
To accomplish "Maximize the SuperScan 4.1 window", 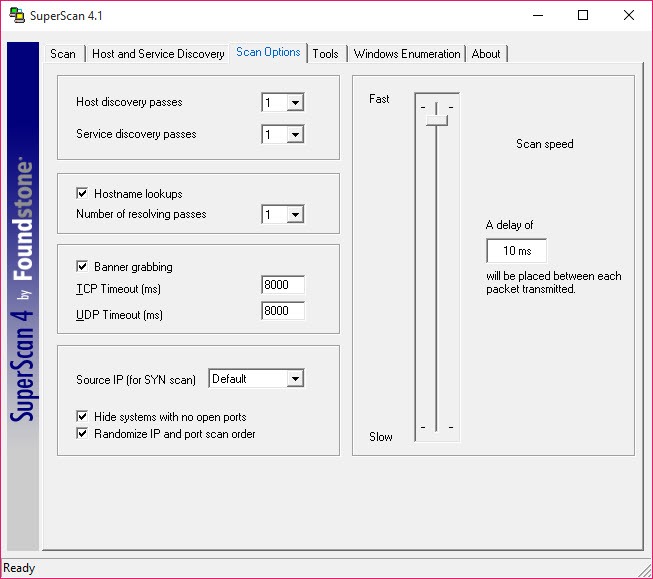I will [583, 15].
